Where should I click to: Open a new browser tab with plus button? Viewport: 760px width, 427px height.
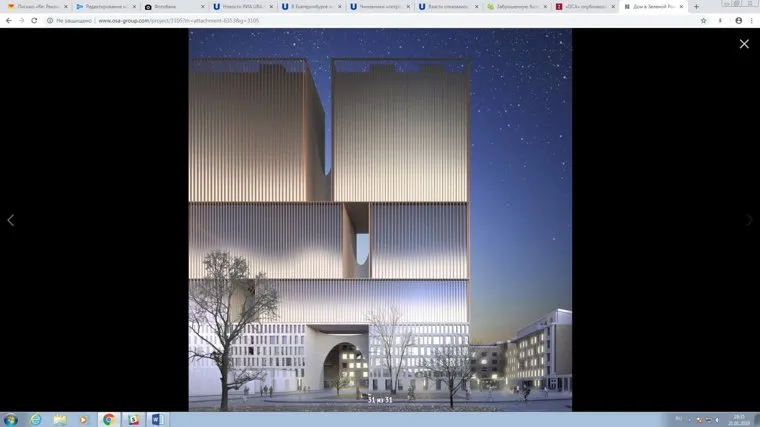(696, 6)
